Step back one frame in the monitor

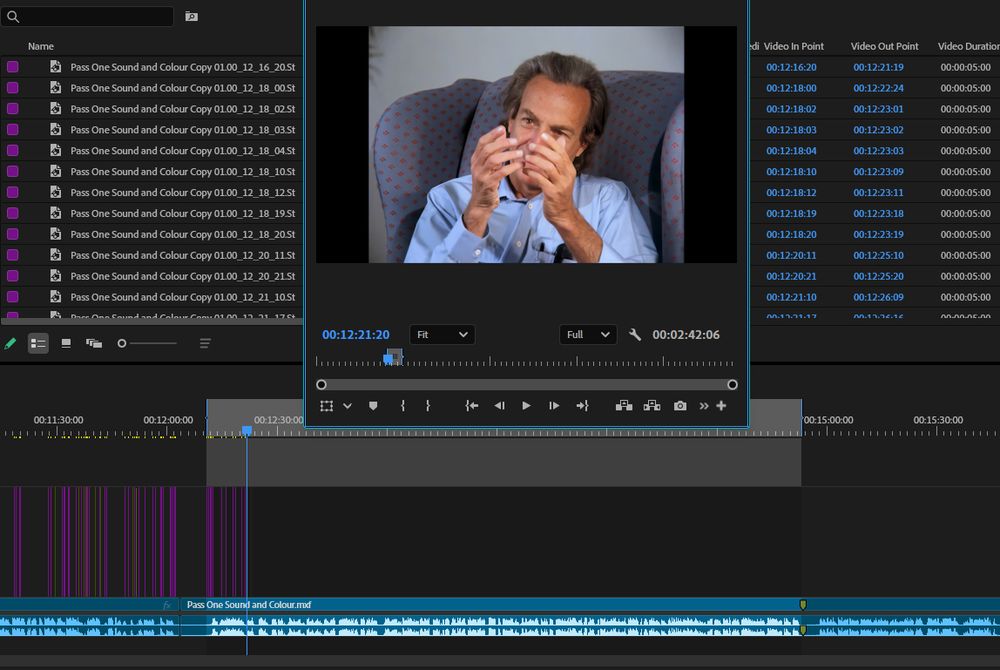coord(499,406)
